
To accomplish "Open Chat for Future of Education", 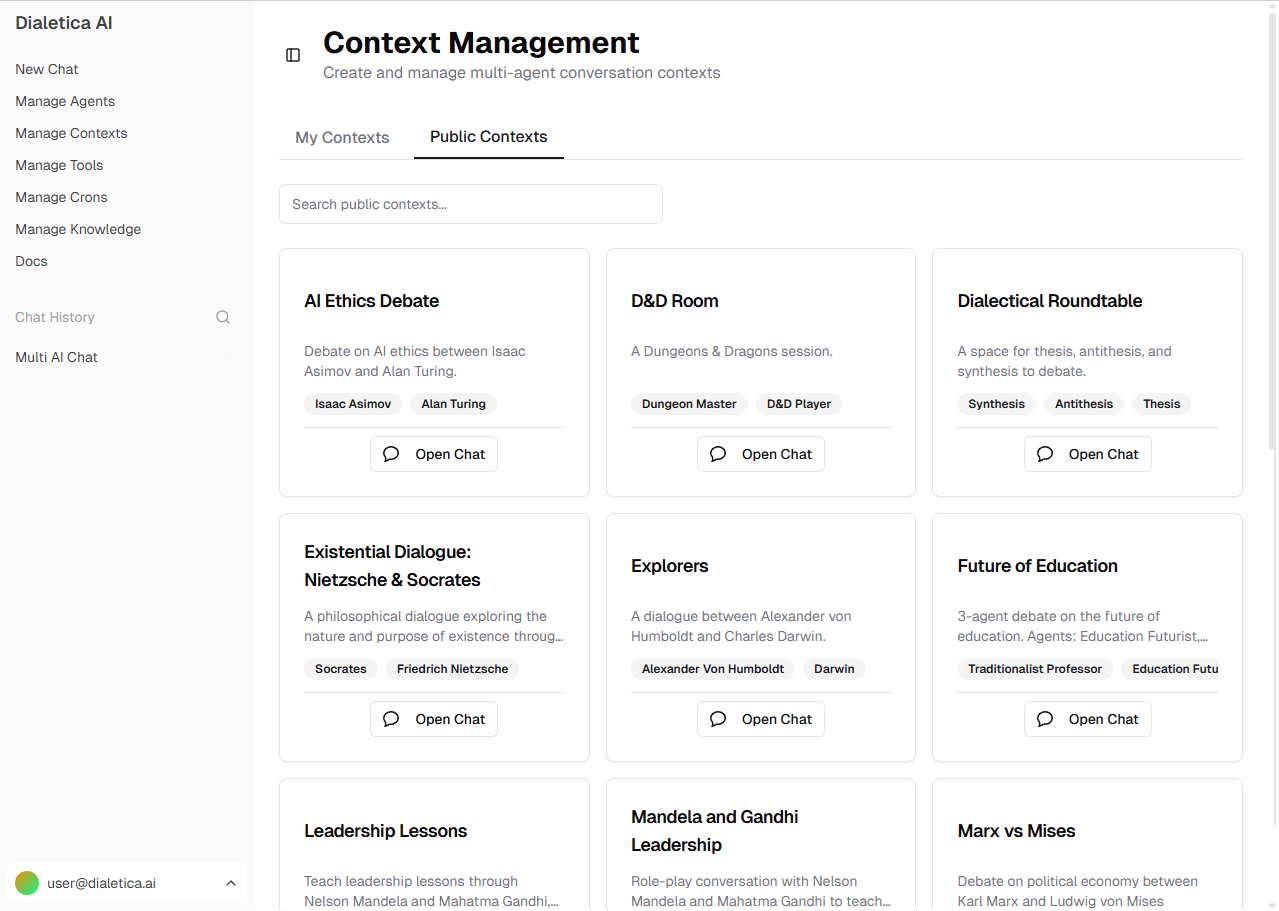I will pos(1087,719).
